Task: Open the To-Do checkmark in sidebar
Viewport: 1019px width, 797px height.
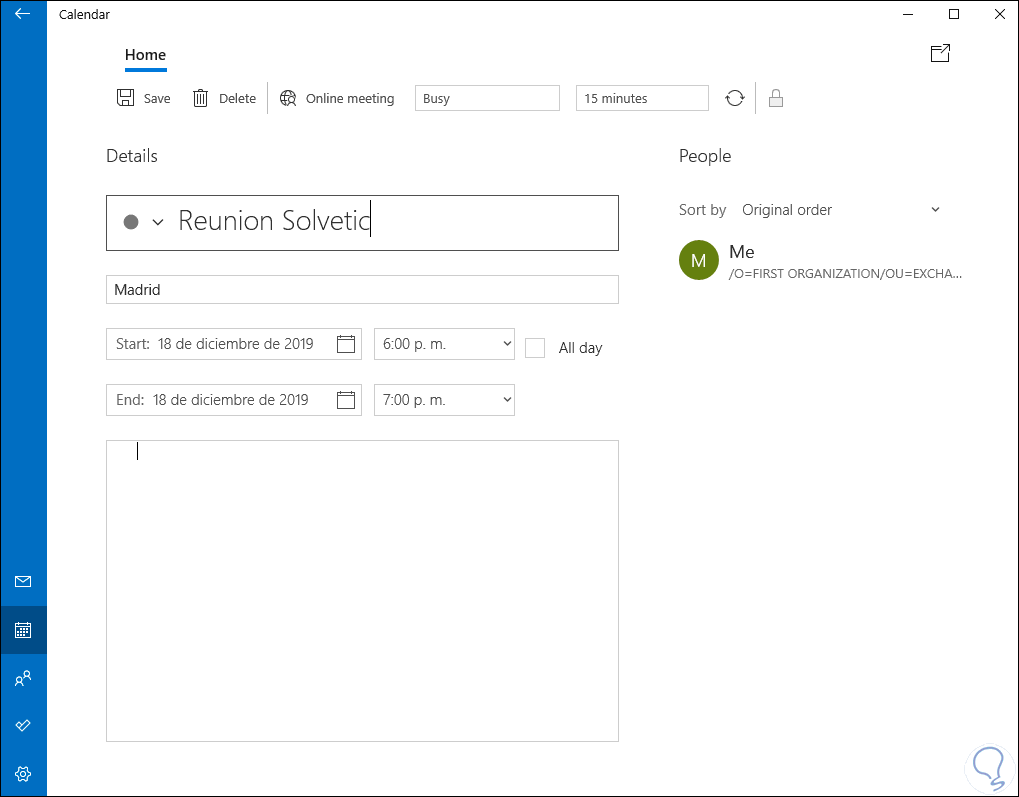Action: (x=23, y=725)
